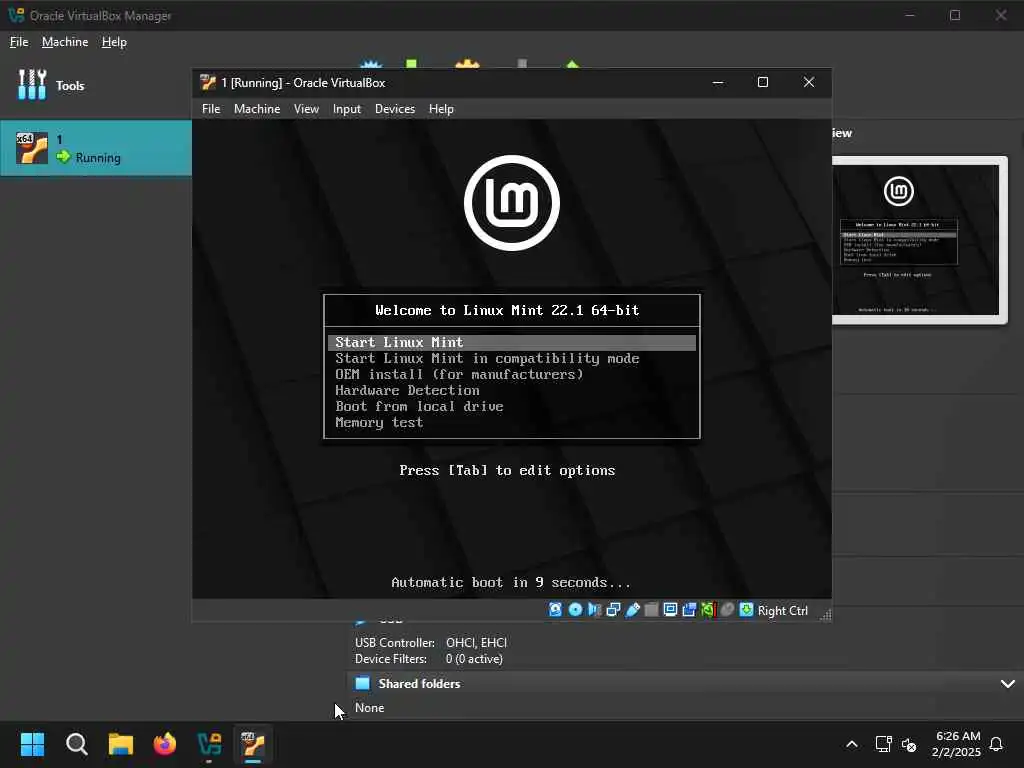Open Help menu in the VM window
Viewport: 1024px width, 768px height.
coord(441,109)
